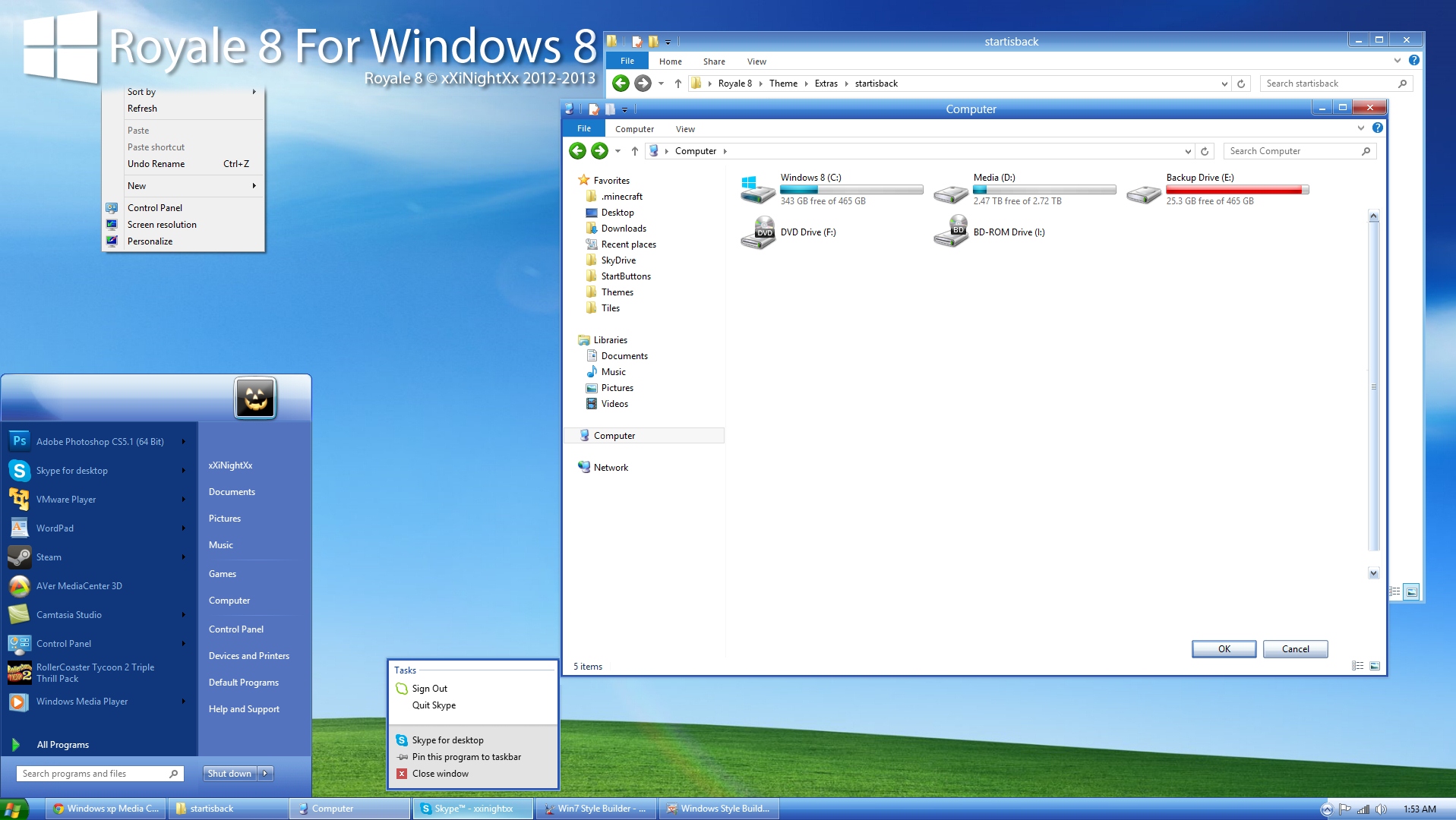
Task: Open RollerCoaster Tycoon 2 Triple Thrill Pack
Action: tap(98, 673)
